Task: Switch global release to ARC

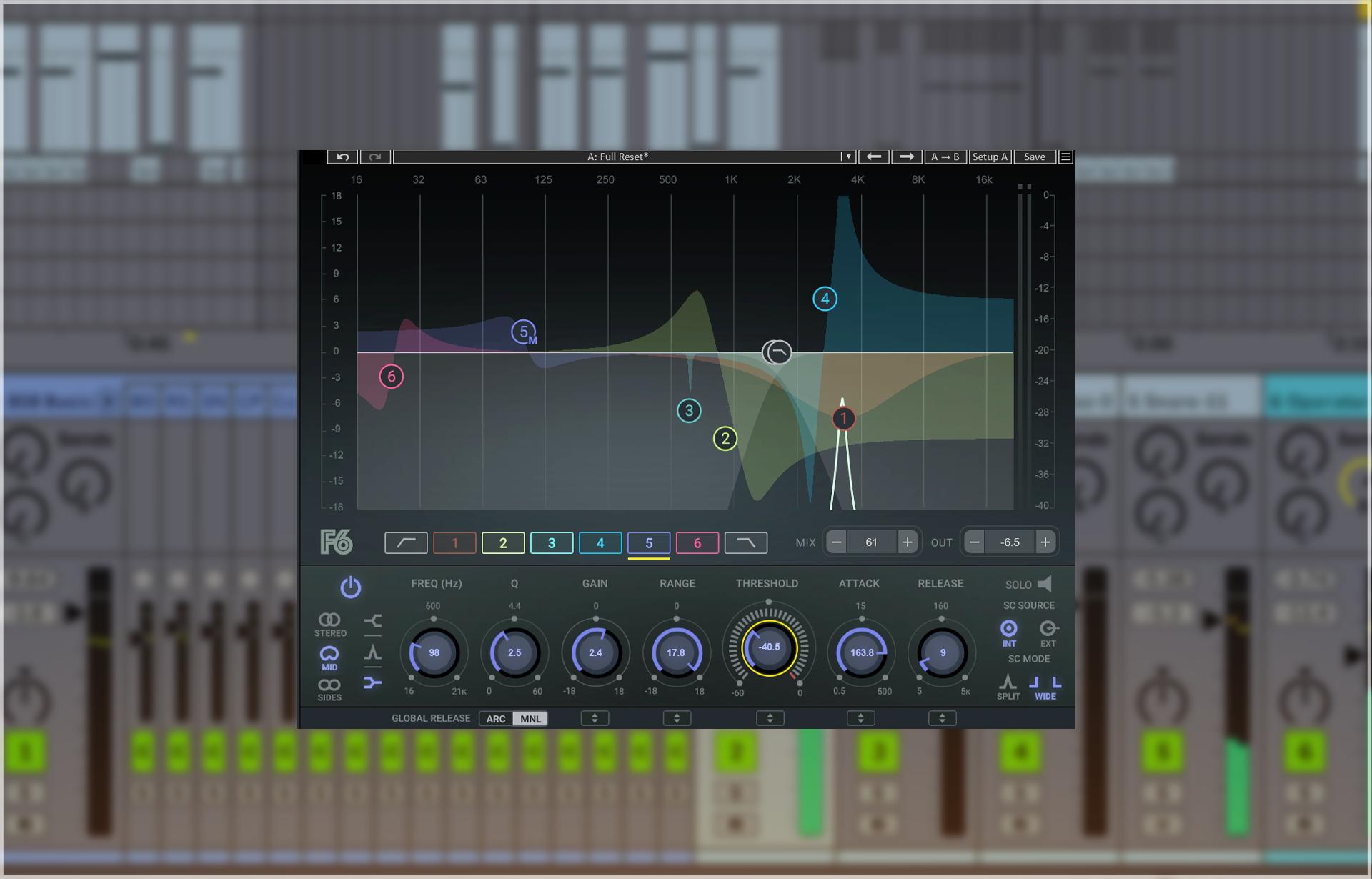Action: 496,719
